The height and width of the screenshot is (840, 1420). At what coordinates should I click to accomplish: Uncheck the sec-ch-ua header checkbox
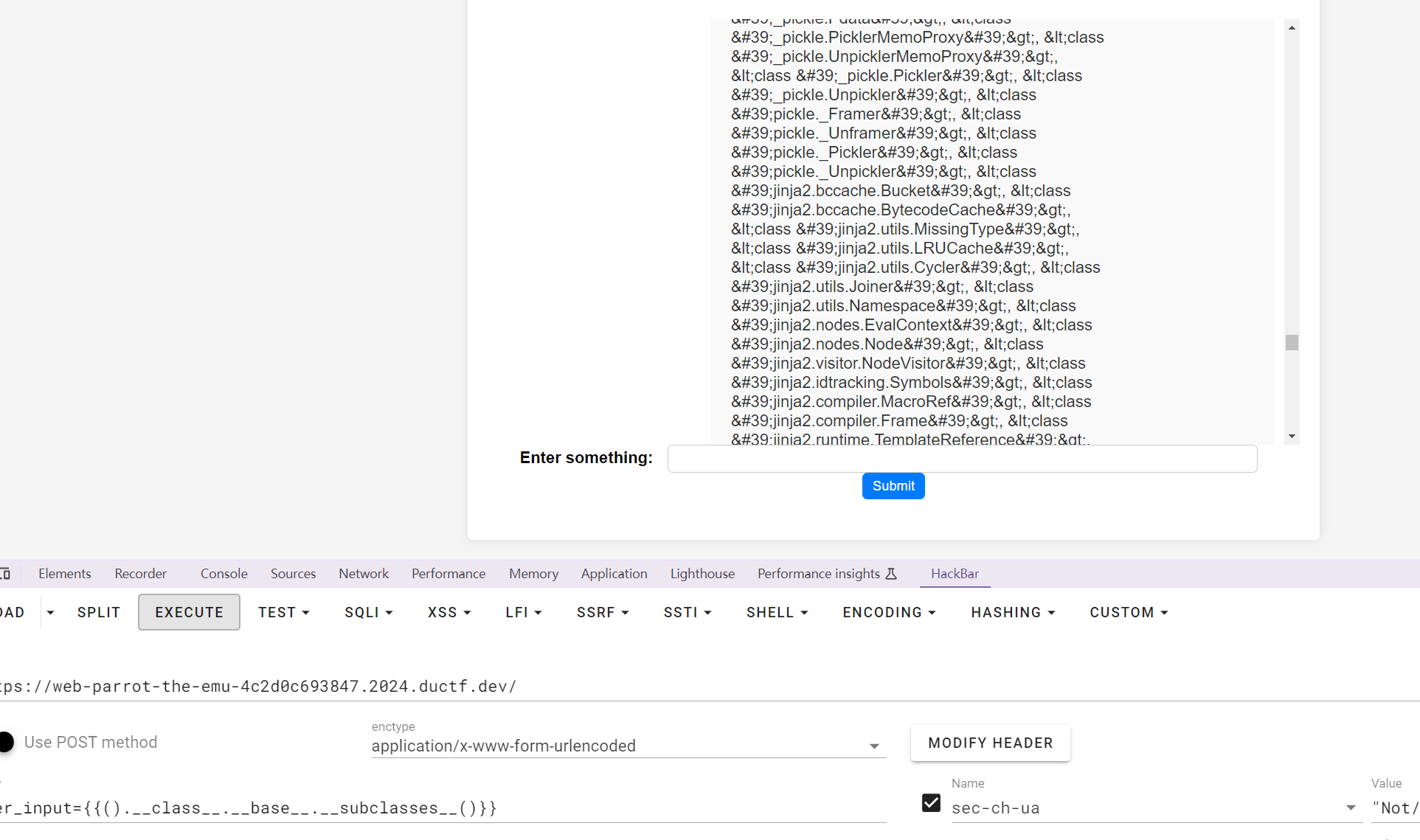click(931, 803)
